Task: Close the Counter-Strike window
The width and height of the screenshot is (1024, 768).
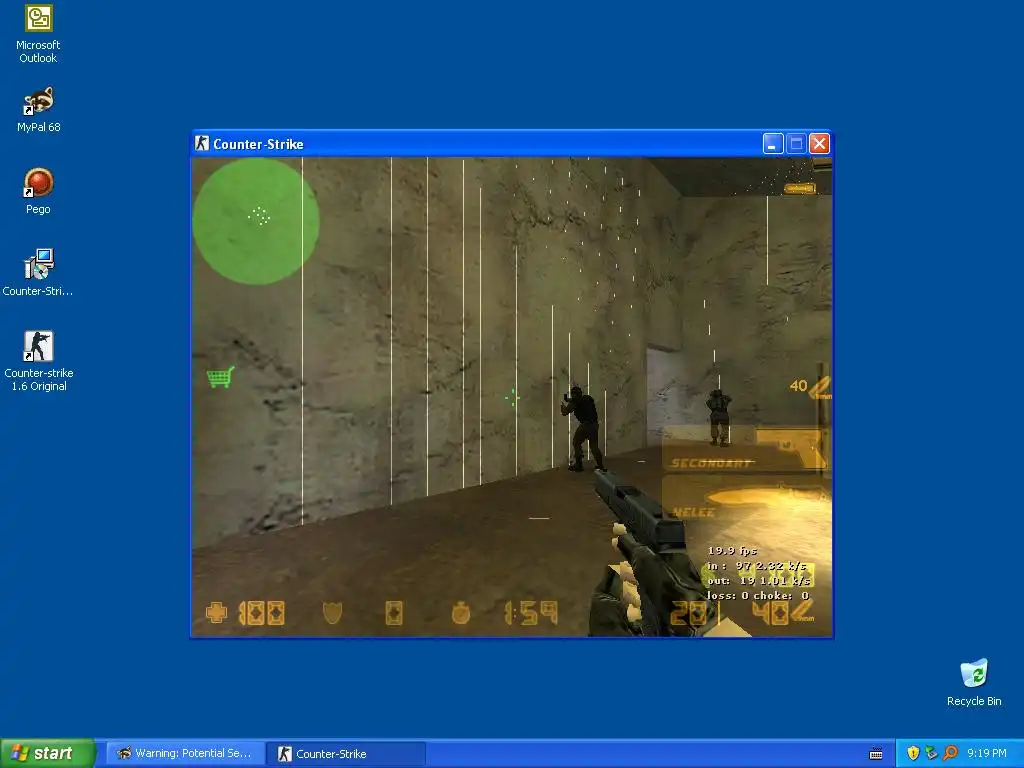Action: tap(820, 144)
